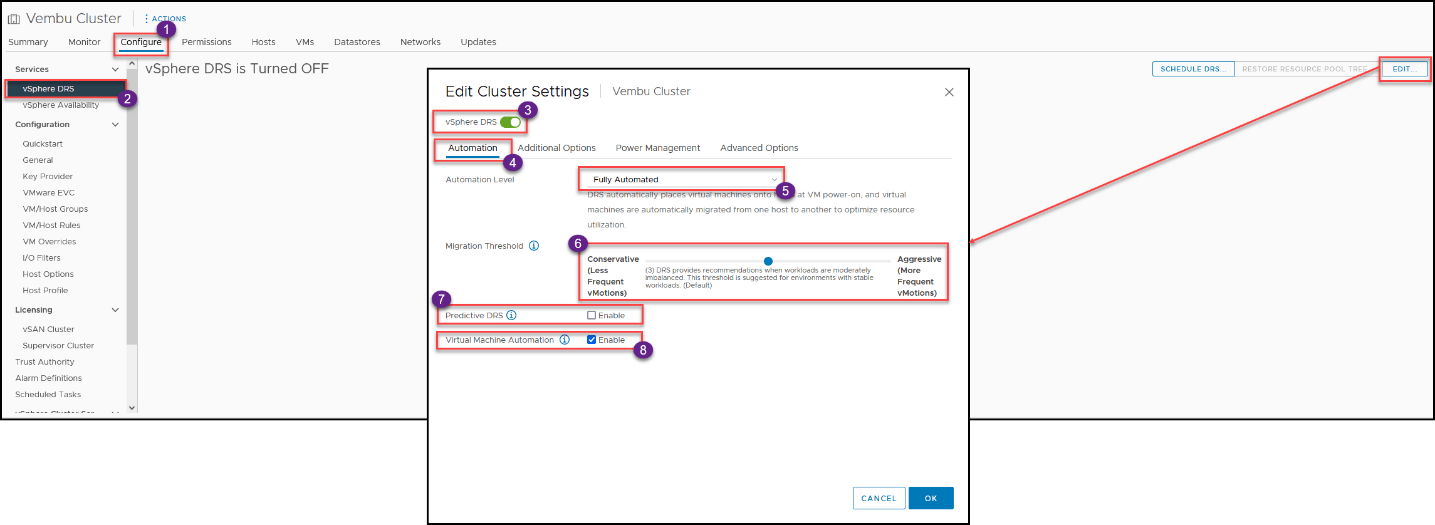Toggle the vSphere DRS switch
The height and width of the screenshot is (525, 1435).
click(x=511, y=122)
